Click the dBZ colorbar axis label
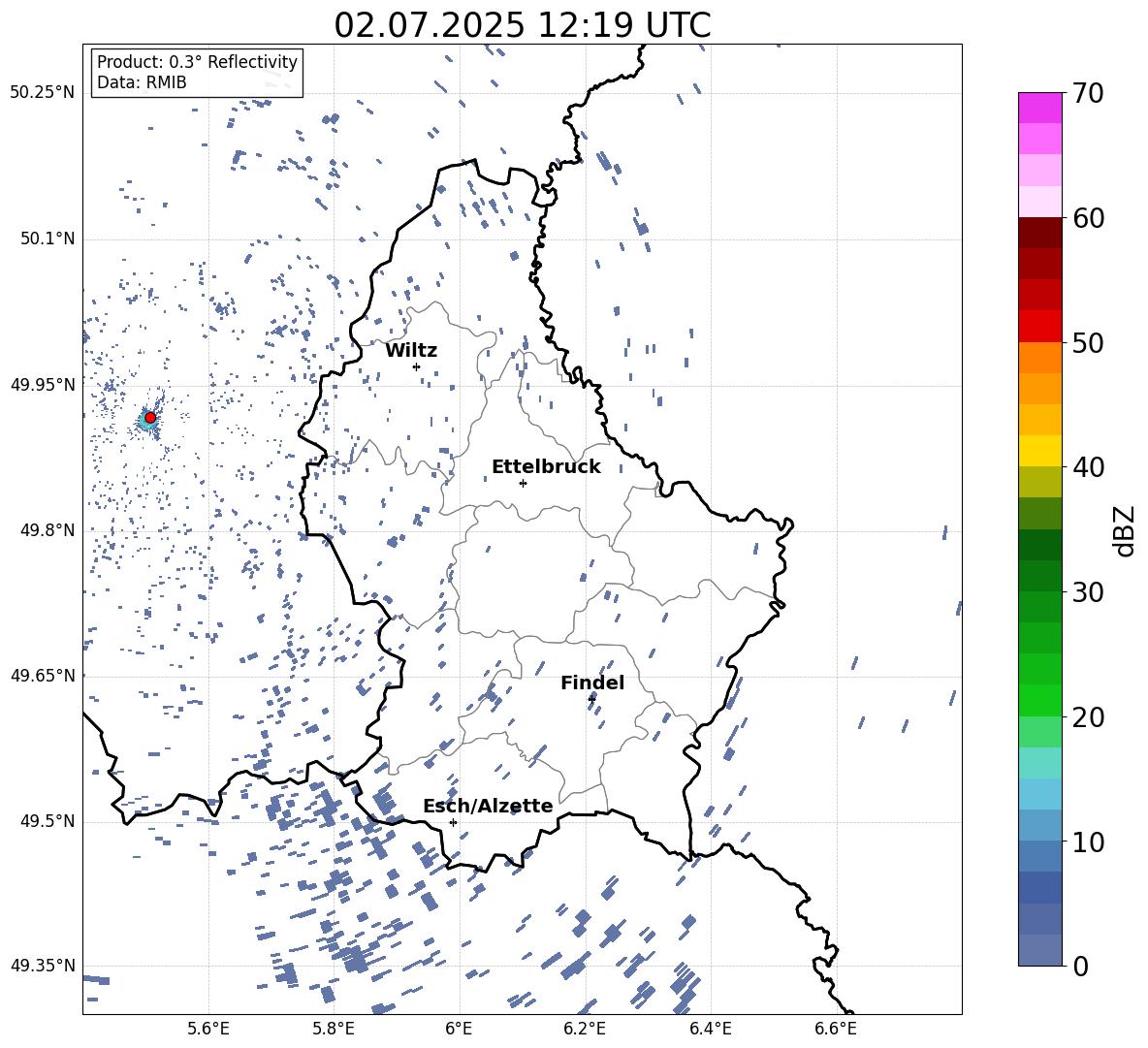Image resolution: width=1148 pixels, height=1048 pixels. tap(1126, 530)
